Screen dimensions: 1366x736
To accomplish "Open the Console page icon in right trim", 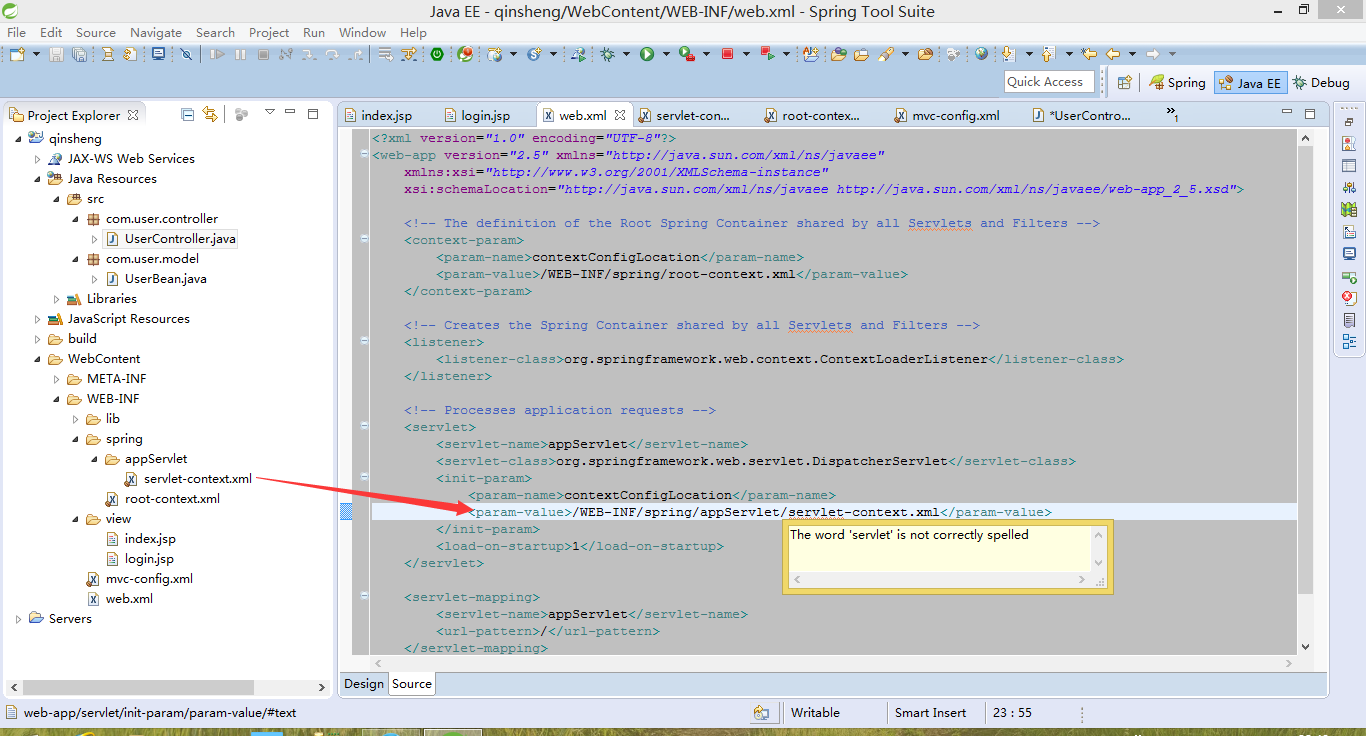I will click(1349, 319).
